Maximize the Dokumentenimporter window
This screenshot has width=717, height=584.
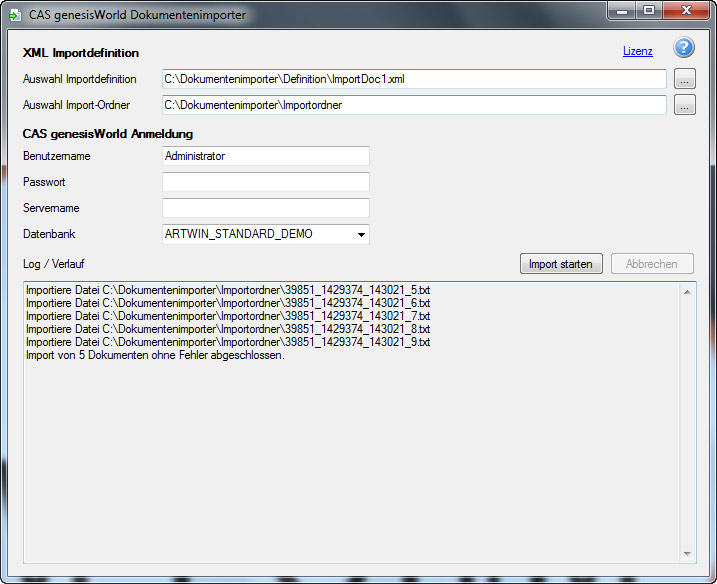[x=648, y=11]
